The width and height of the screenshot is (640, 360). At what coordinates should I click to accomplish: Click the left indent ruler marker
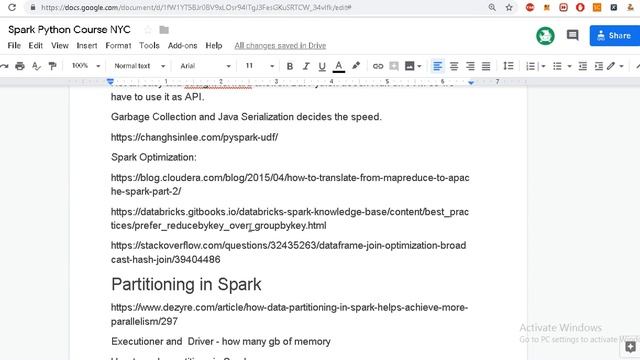[x=110, y=82]
